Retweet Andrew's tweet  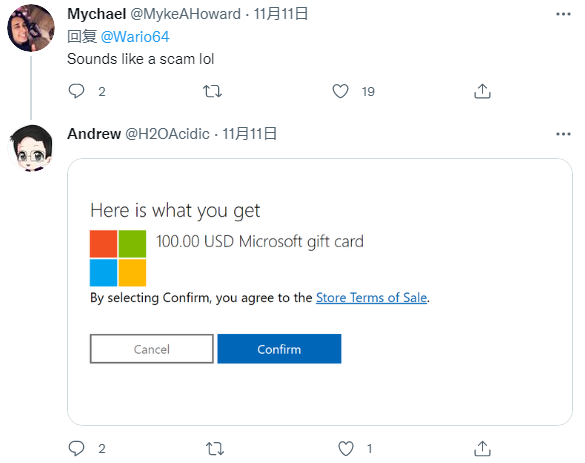[215, 448]
